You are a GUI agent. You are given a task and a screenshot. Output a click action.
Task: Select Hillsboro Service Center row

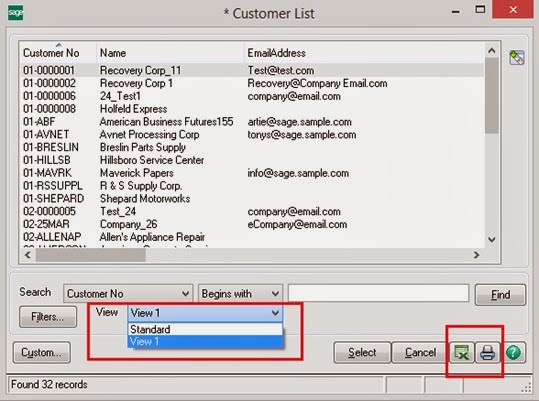pyautogui.click(x=252, y=160)
